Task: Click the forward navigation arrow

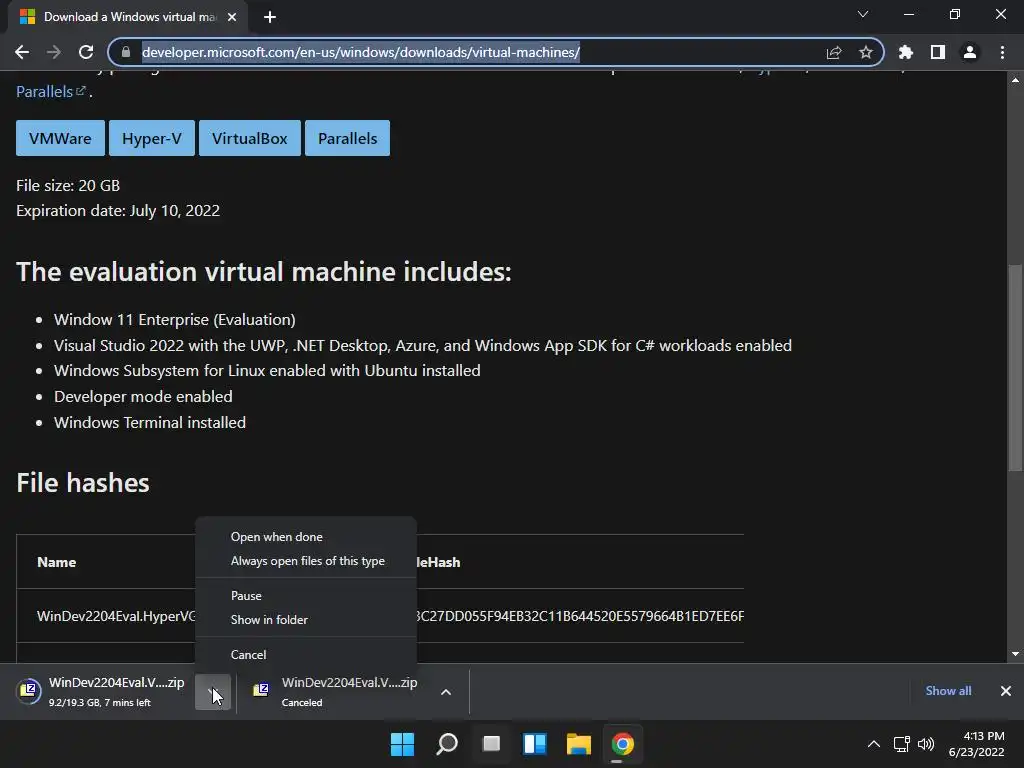Action: 54,52
